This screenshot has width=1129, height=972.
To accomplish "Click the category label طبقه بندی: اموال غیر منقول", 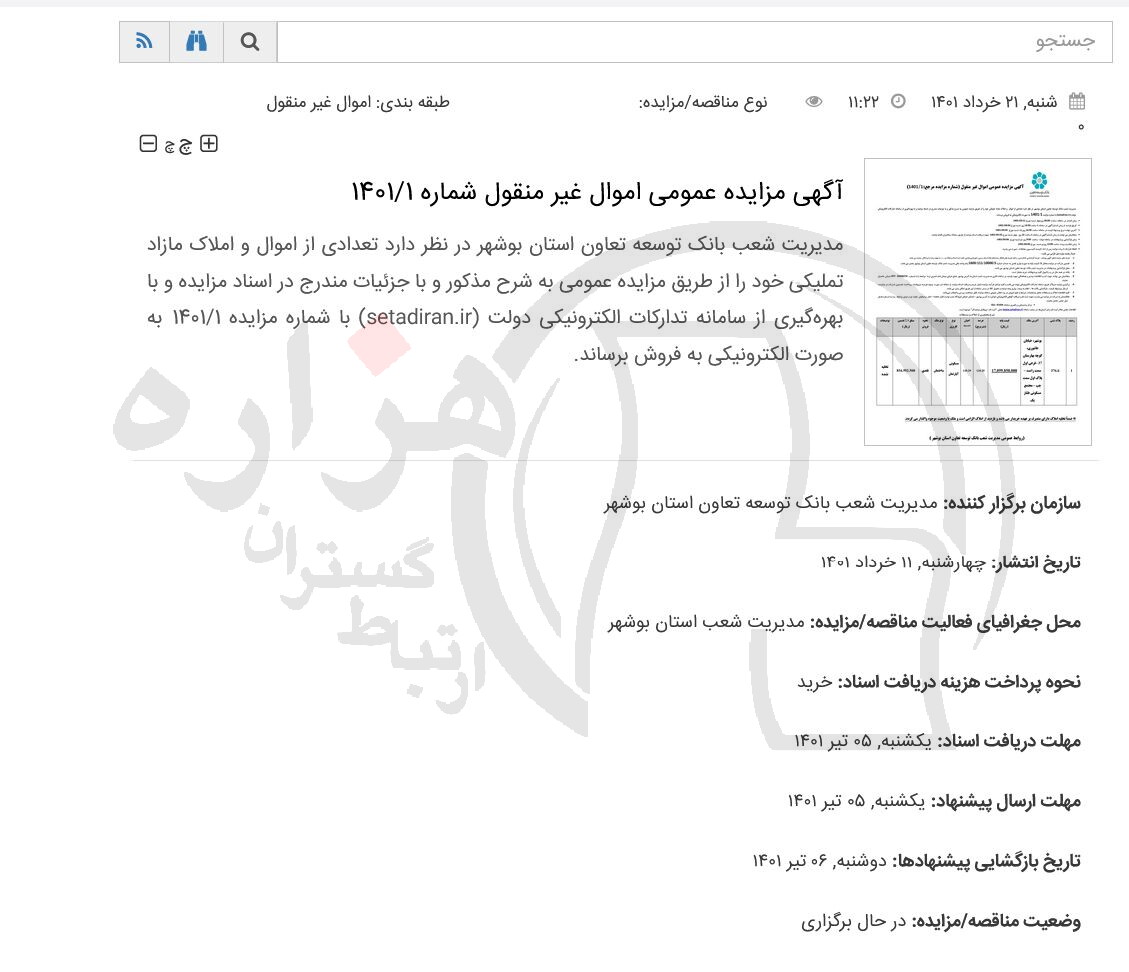I will [358, 102].
